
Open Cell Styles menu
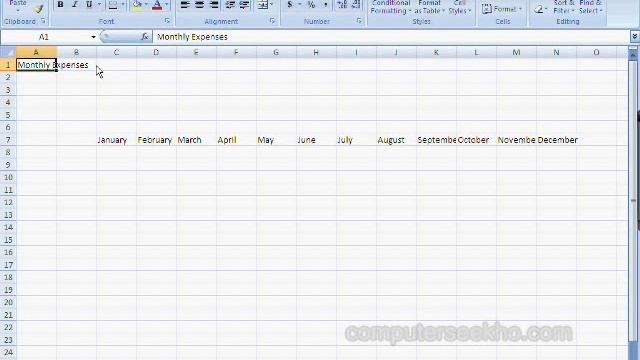pos(460,7)
